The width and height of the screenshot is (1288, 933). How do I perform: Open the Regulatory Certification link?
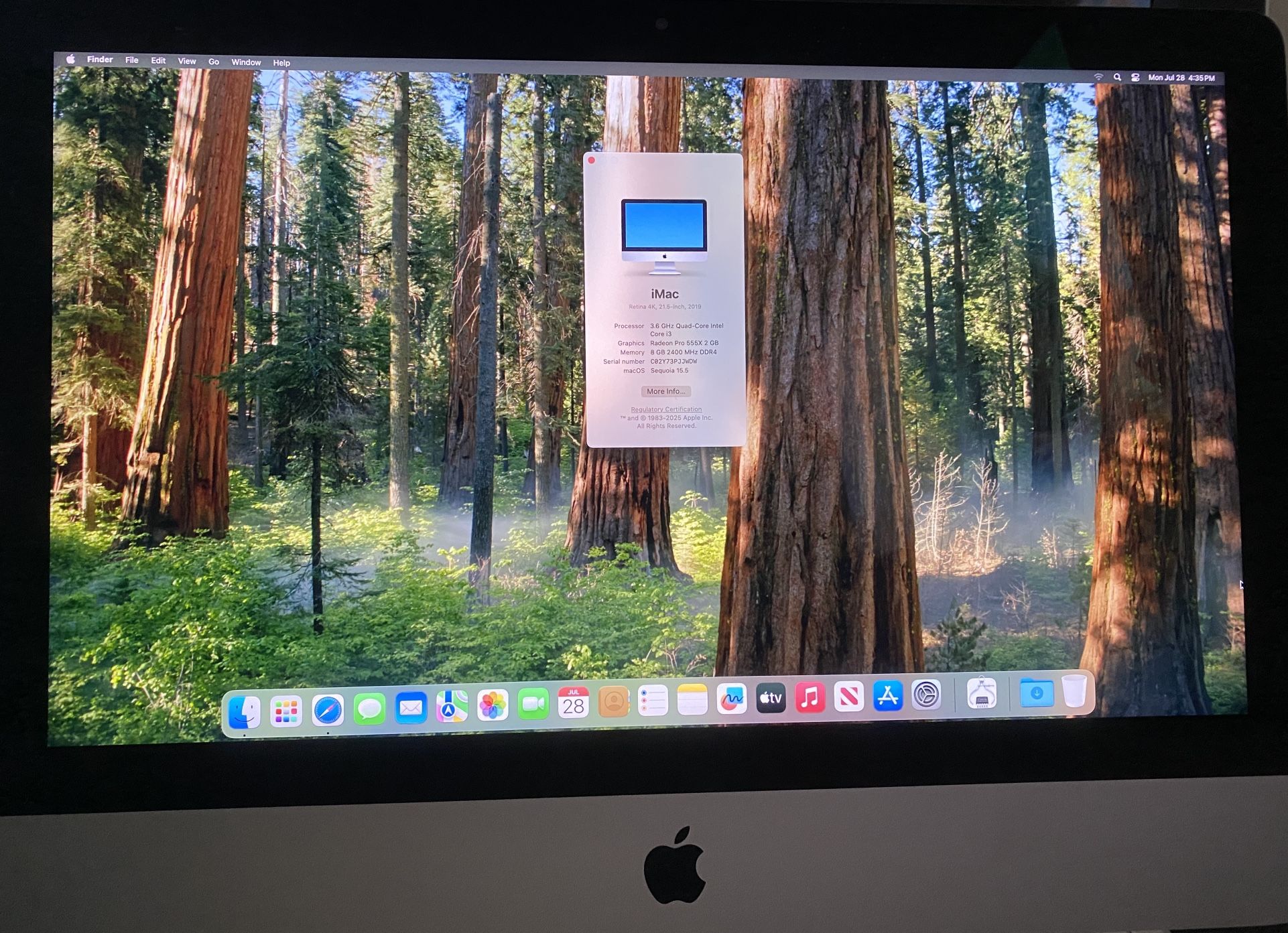[666, 409]
